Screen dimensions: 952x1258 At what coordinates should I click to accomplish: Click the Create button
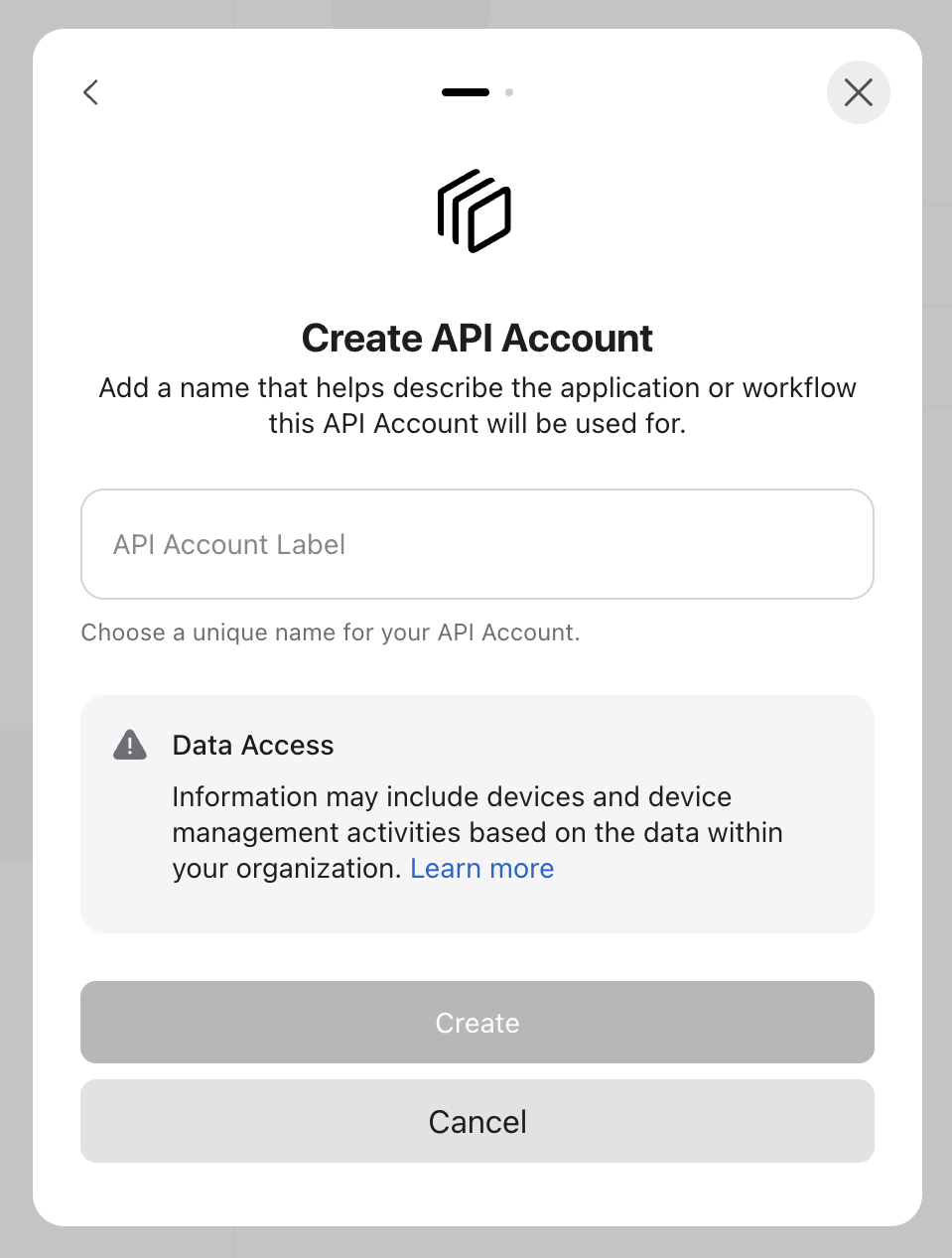476,1022
